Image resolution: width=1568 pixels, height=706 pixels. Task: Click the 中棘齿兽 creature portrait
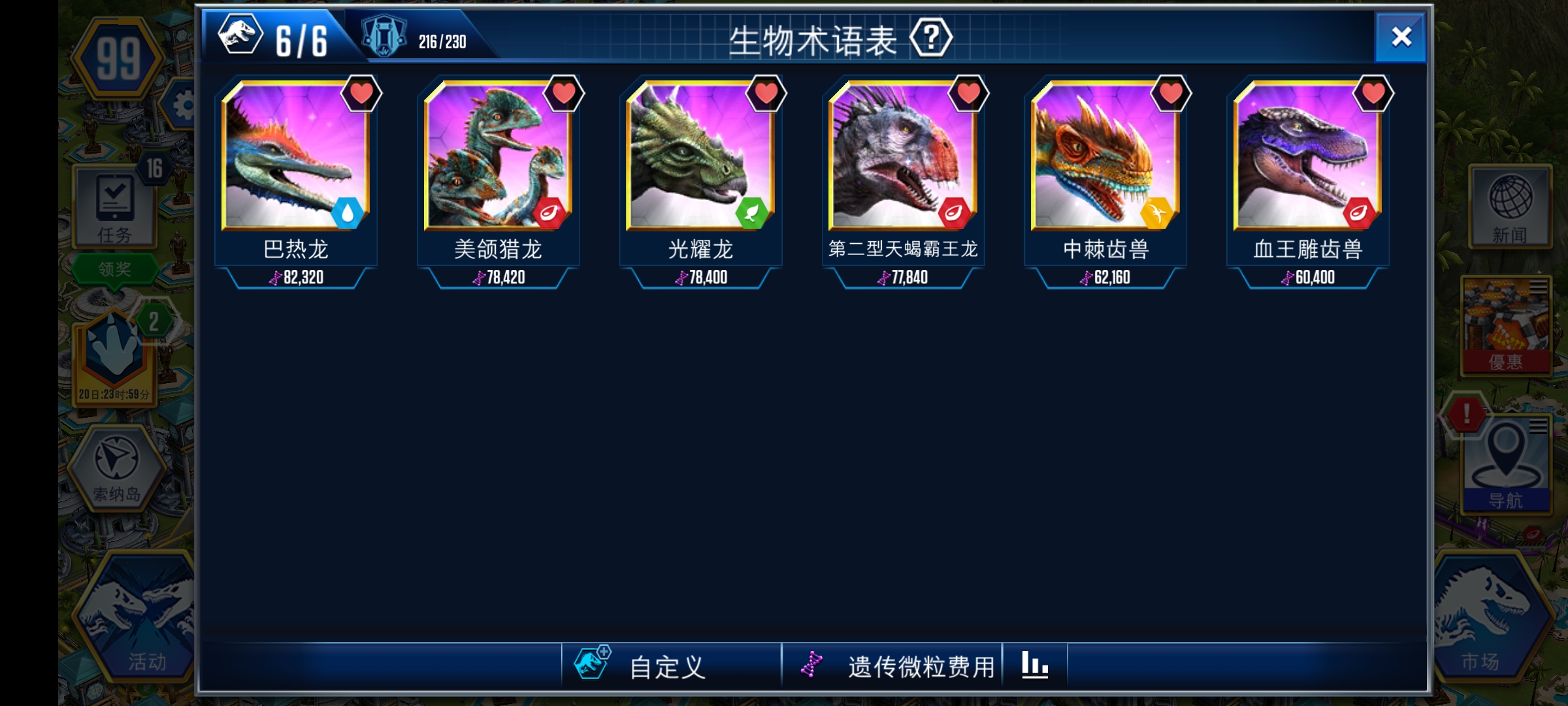click(1105, 156)
